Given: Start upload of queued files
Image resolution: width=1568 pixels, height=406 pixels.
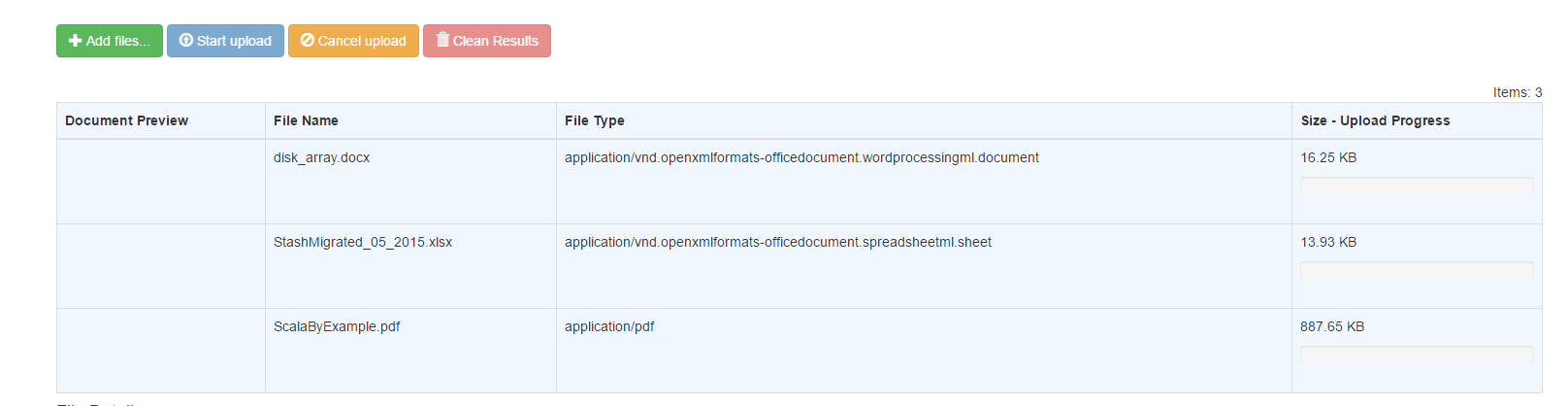Looking at the screenshot, I should [x=225, y=41].
